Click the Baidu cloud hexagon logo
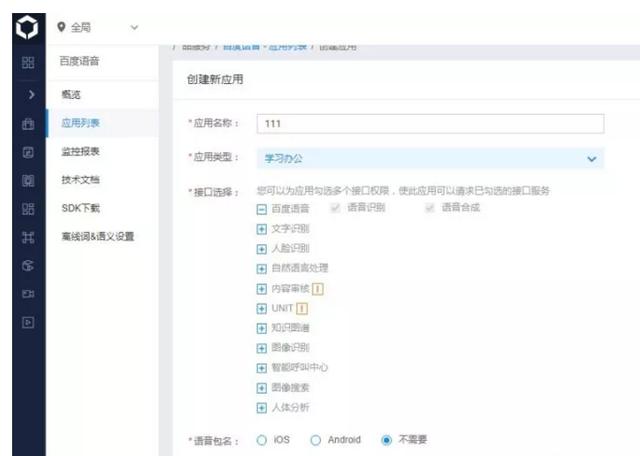This screenshot has height=456, width=640. 27,27
